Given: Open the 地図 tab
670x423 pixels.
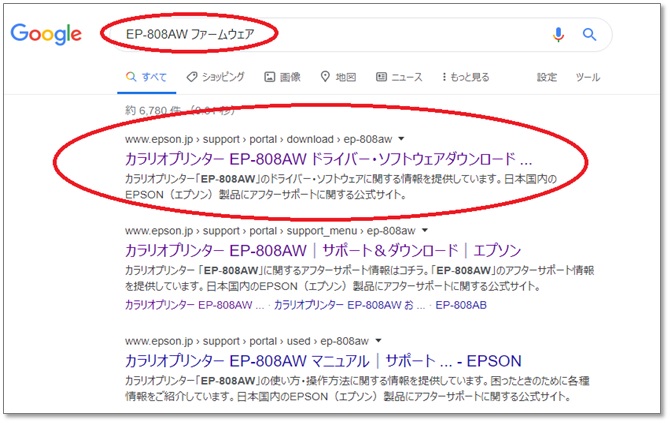Looking at the screenshot, I should coord(338,77).
